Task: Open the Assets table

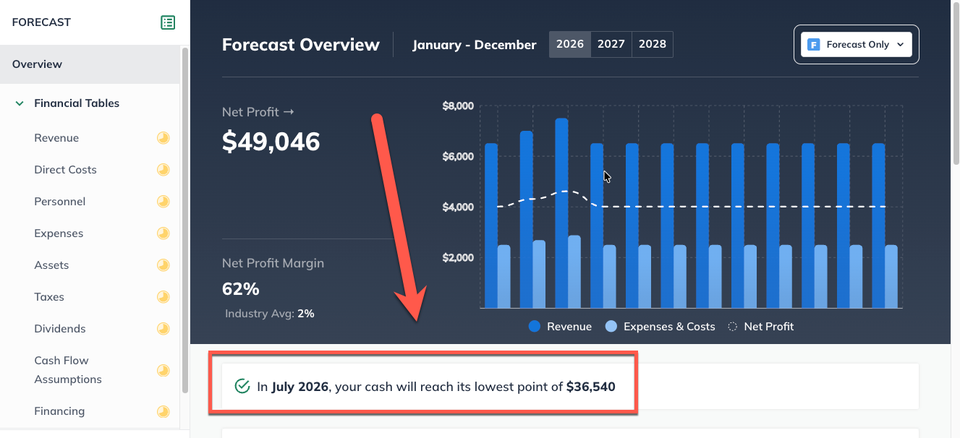Action: (51, 265)
